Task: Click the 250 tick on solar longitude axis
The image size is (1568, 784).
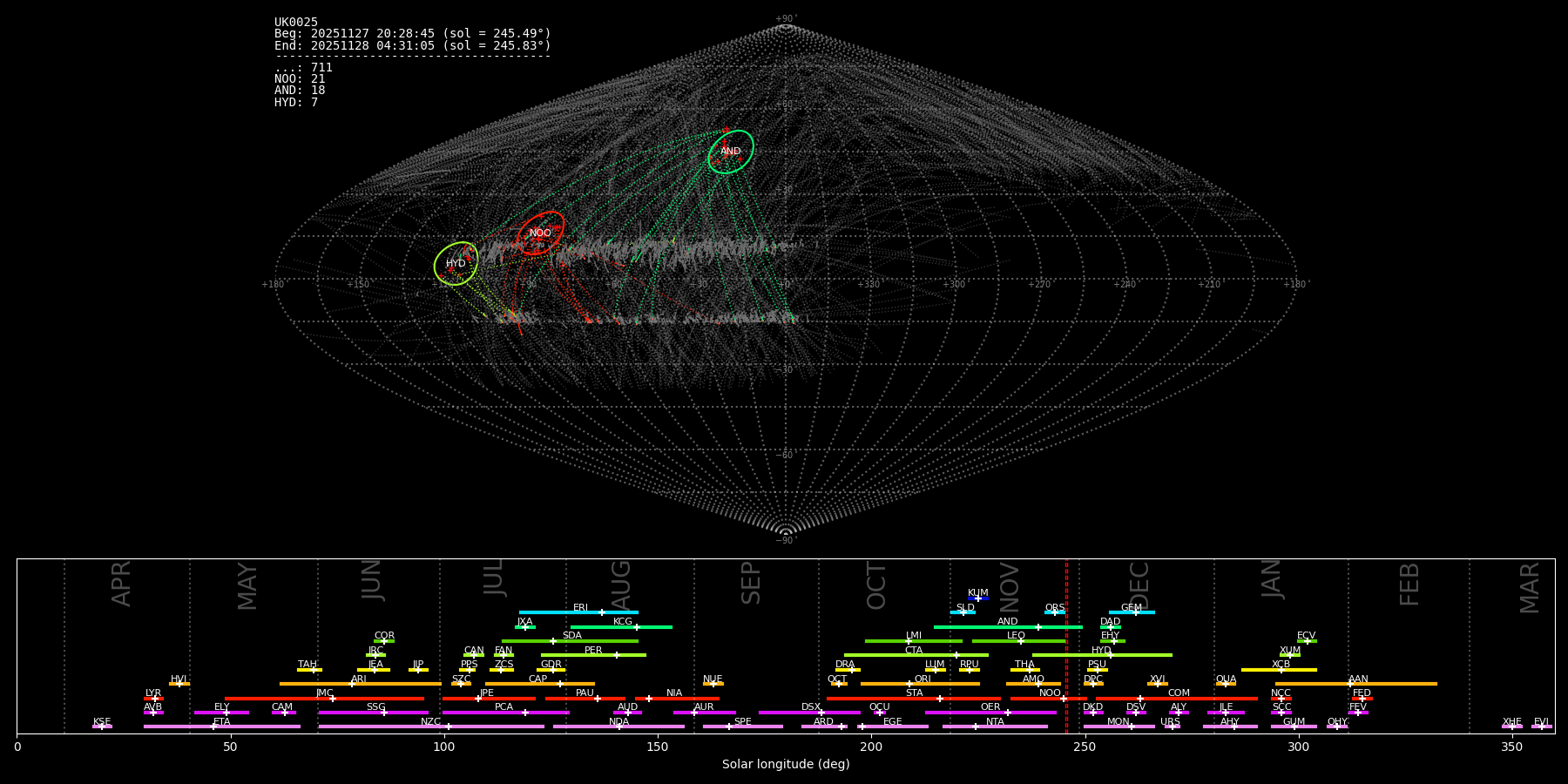Action: [1085, 747]
